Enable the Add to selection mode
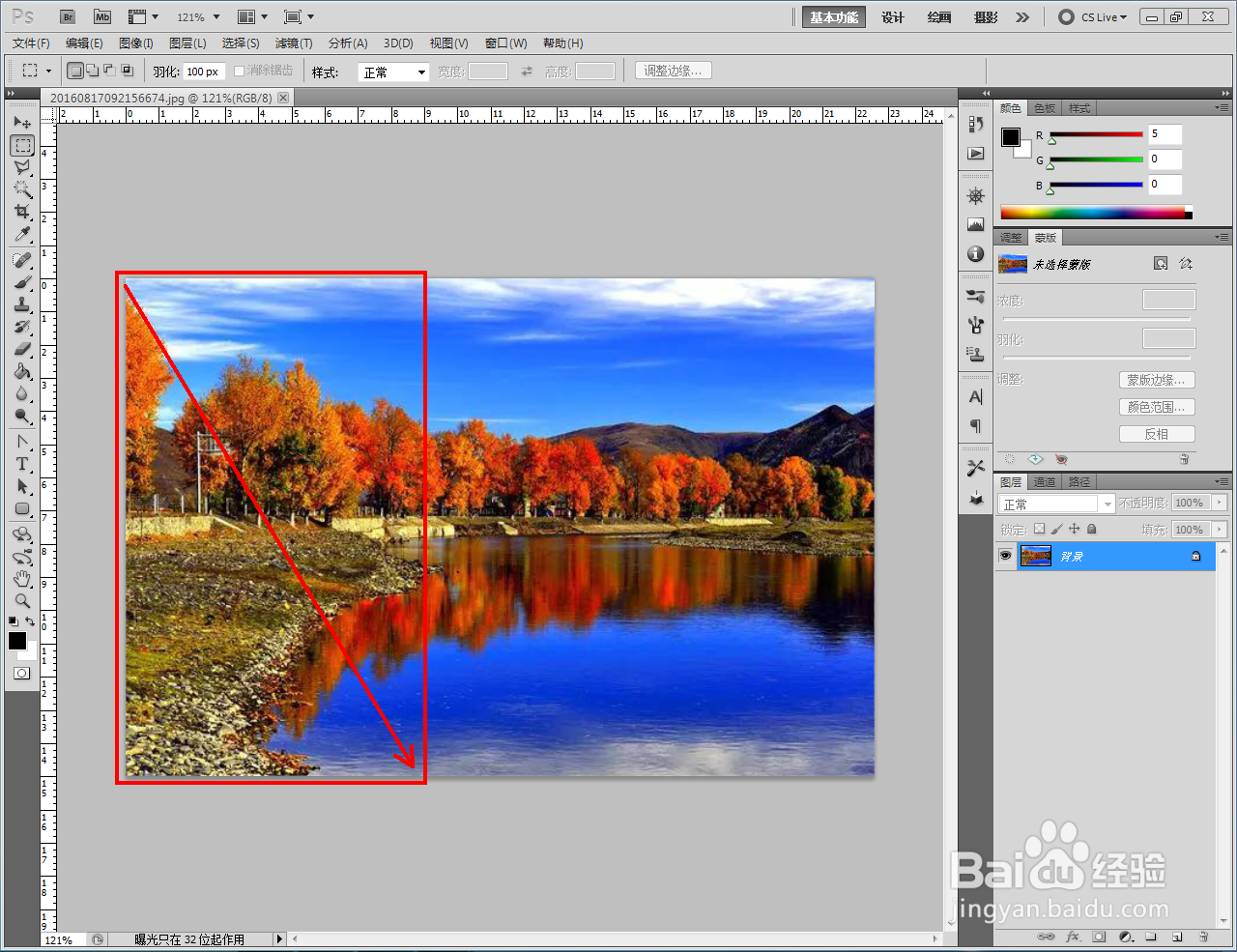 tap(92, 71)
